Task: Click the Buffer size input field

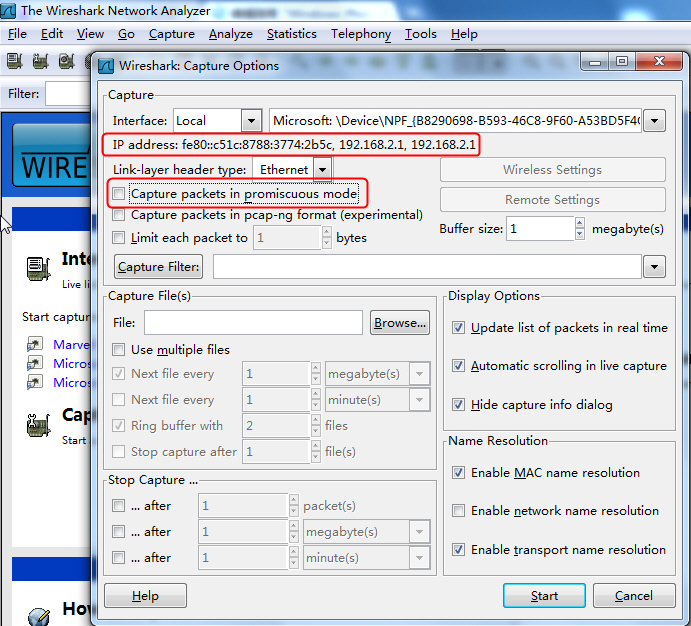Action: coord(540,229)
